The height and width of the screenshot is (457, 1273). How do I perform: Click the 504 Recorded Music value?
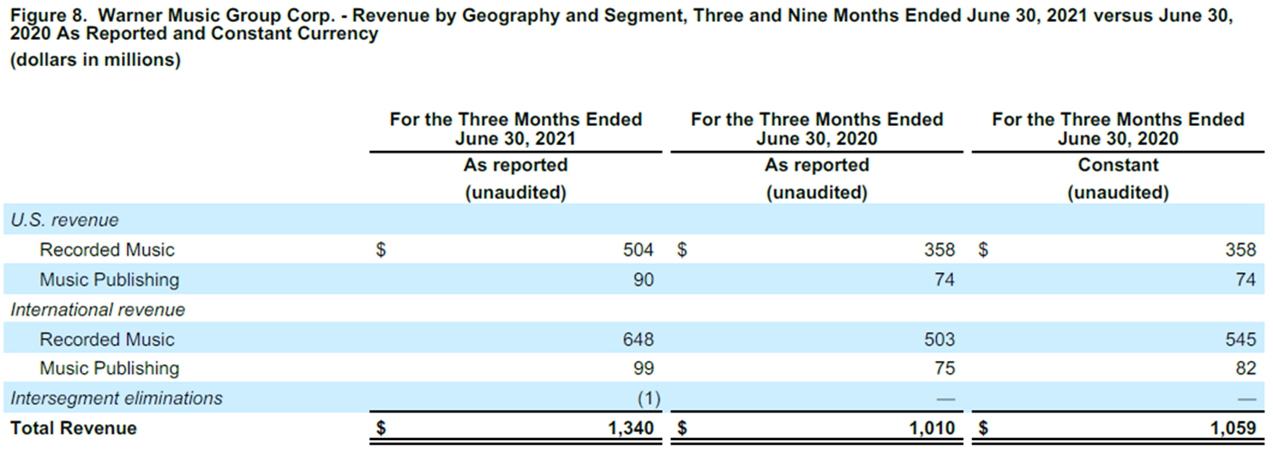(x=637, y=250)
